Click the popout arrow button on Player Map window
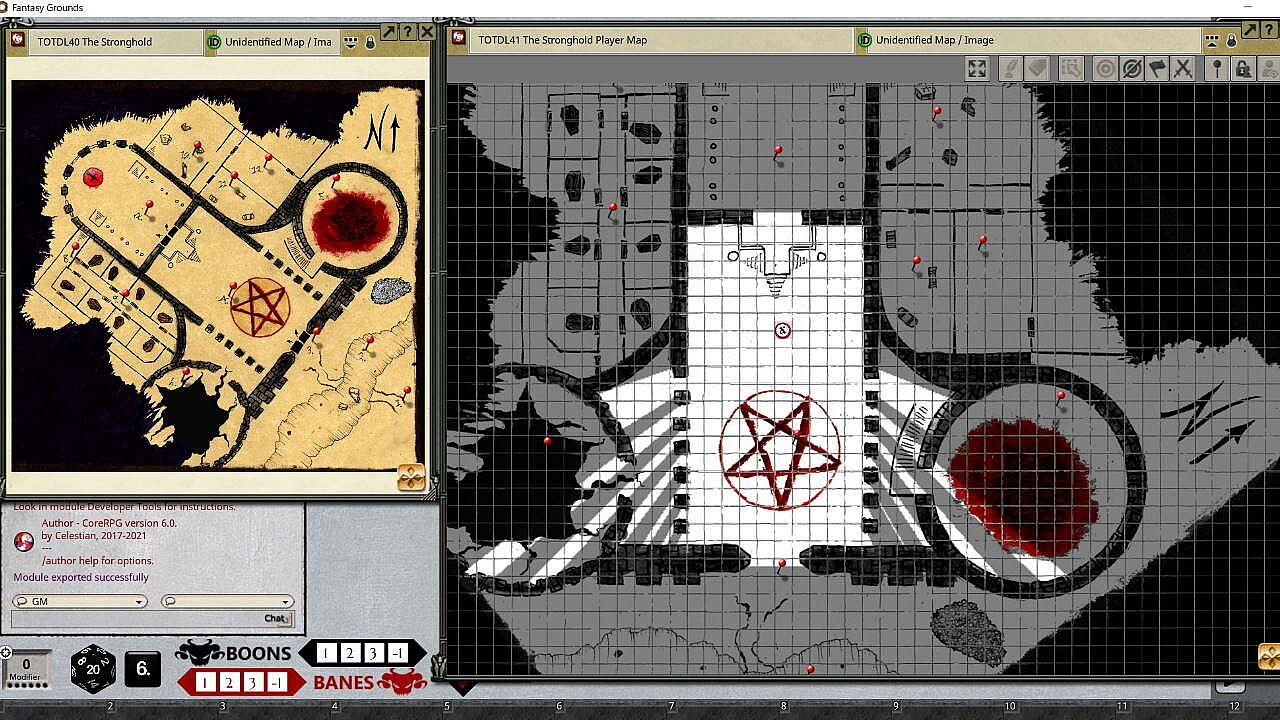This screenshot has width=1280, height=720. click(1249, 31)
